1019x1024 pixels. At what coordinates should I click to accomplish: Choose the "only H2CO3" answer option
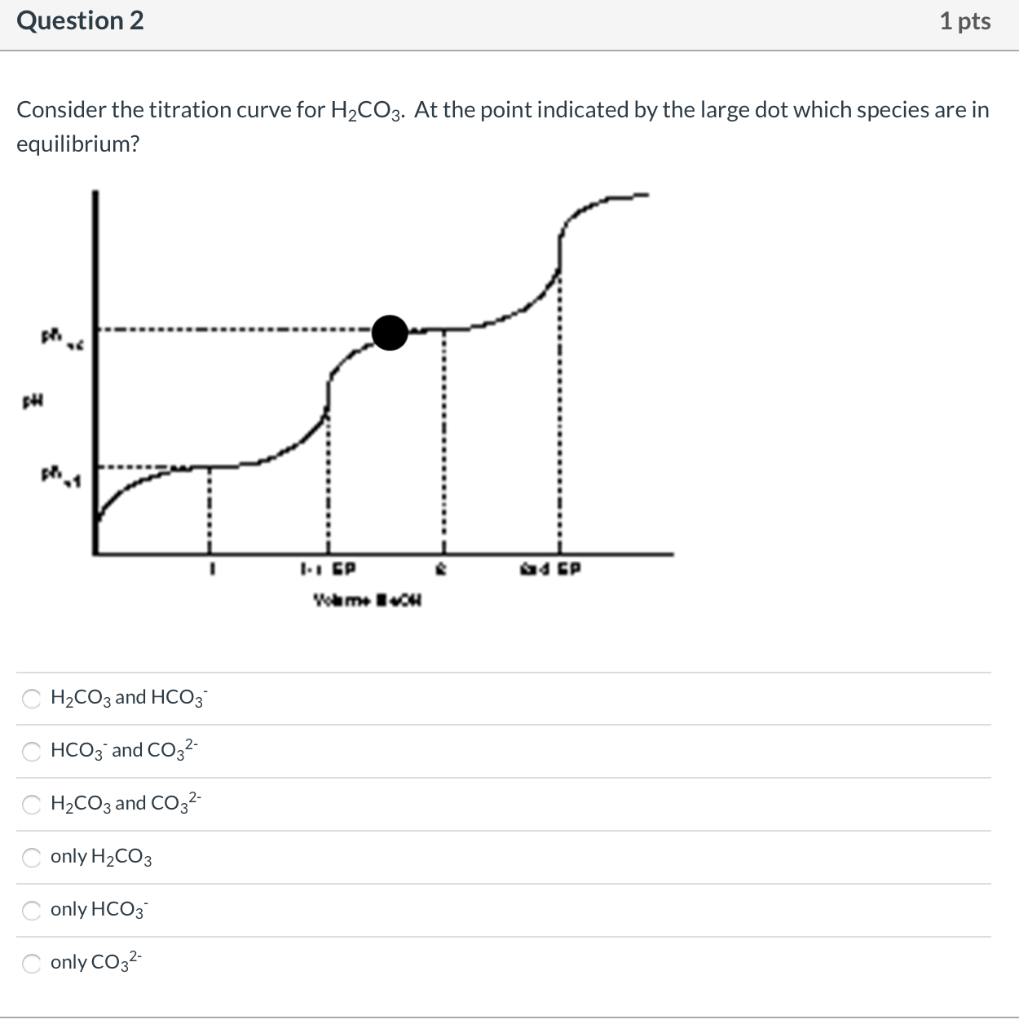pyautogui.click(x=31, y=857)
